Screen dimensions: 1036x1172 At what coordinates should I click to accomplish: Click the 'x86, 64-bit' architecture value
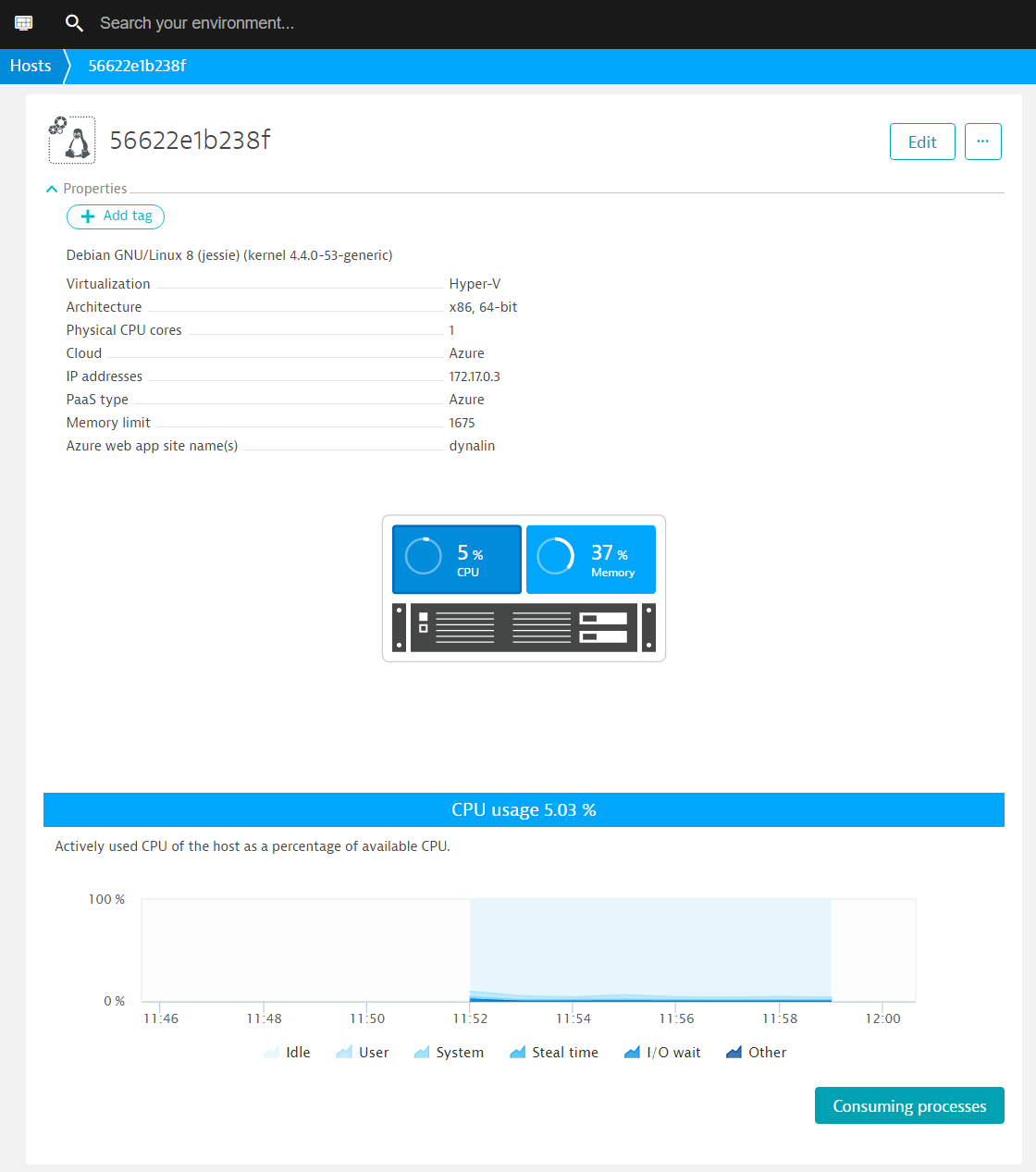[x=483, y=307]
